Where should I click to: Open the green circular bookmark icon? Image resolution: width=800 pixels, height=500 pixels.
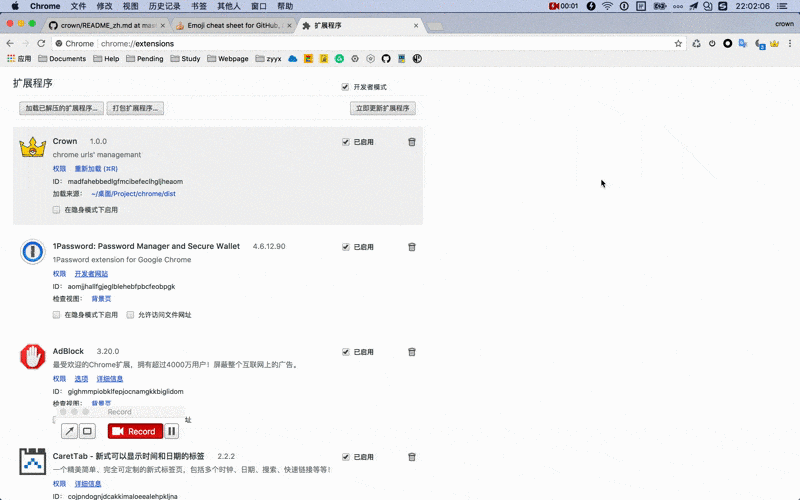tap(339, 59)
